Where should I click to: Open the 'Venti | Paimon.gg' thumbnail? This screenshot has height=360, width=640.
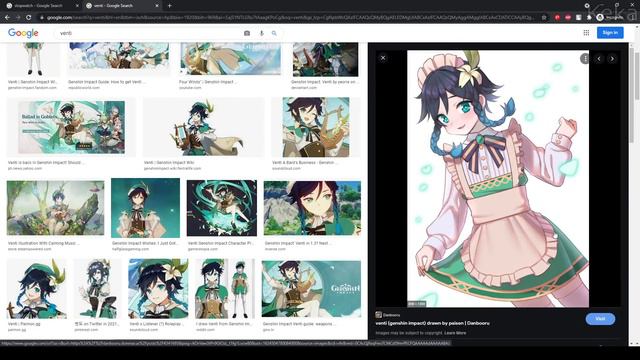[37, 288]
